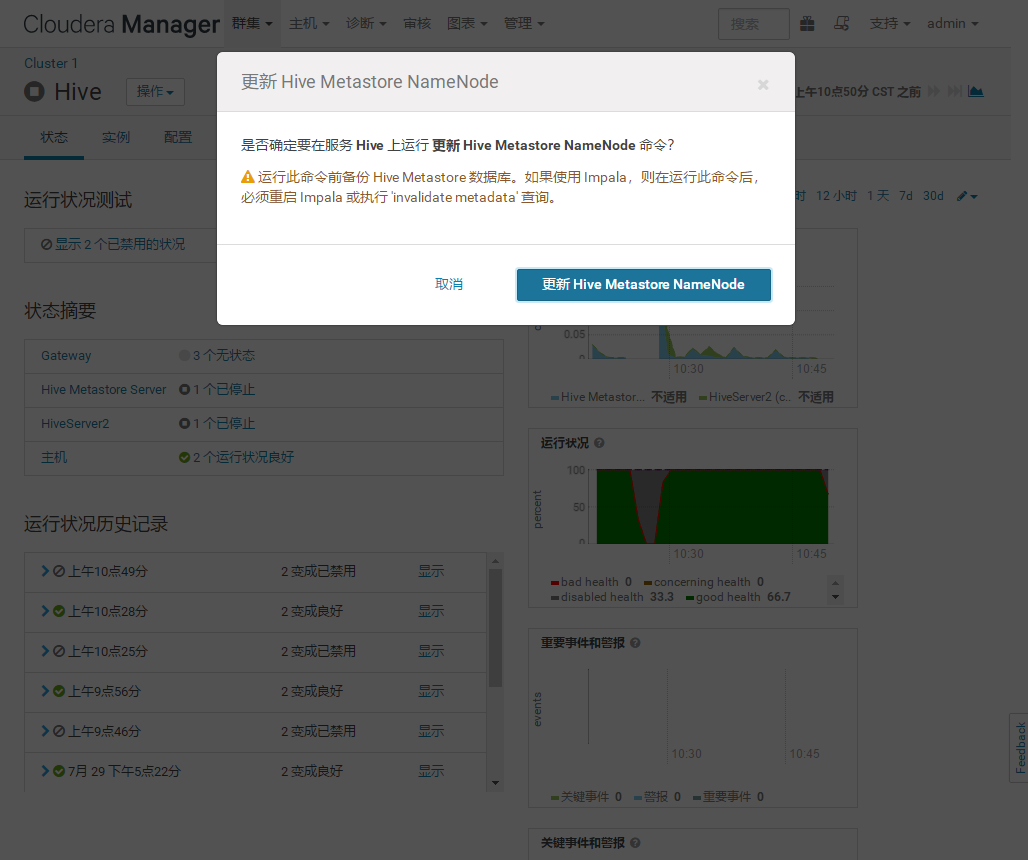Open the Cluster 1 breadcrumb link
Image resolution: width=1028 pixels, height=860 pixels.
pyautogui.click(x=50, y=64)
